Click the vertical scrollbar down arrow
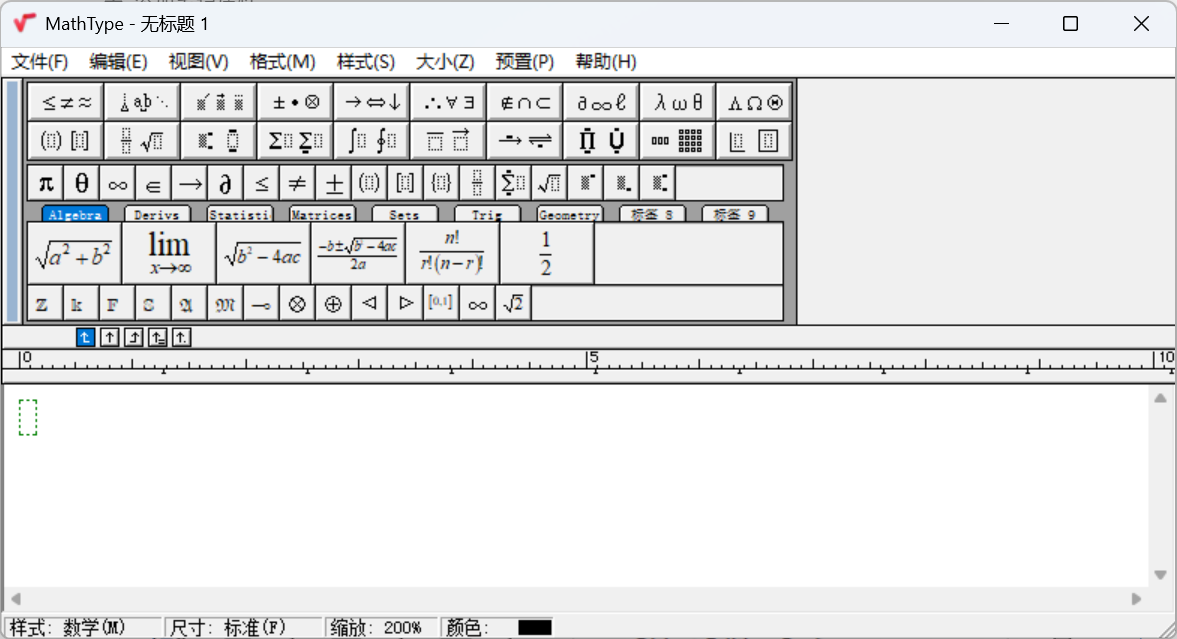This screenshot has height=639, width=1177. [1160, 575]
